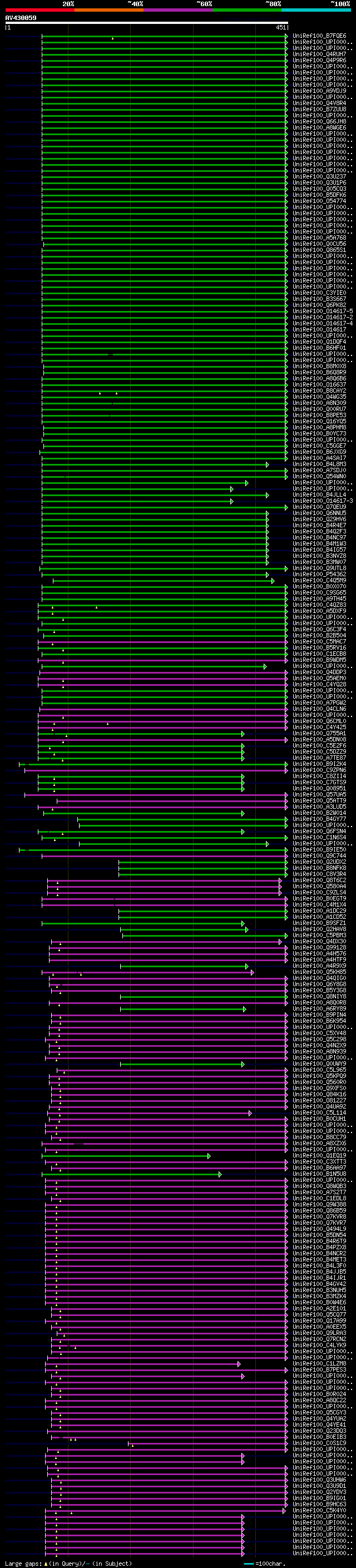Select the UniRef100_A5A768 label
This screenshot has height=1568, width=356.
(319, 238)
